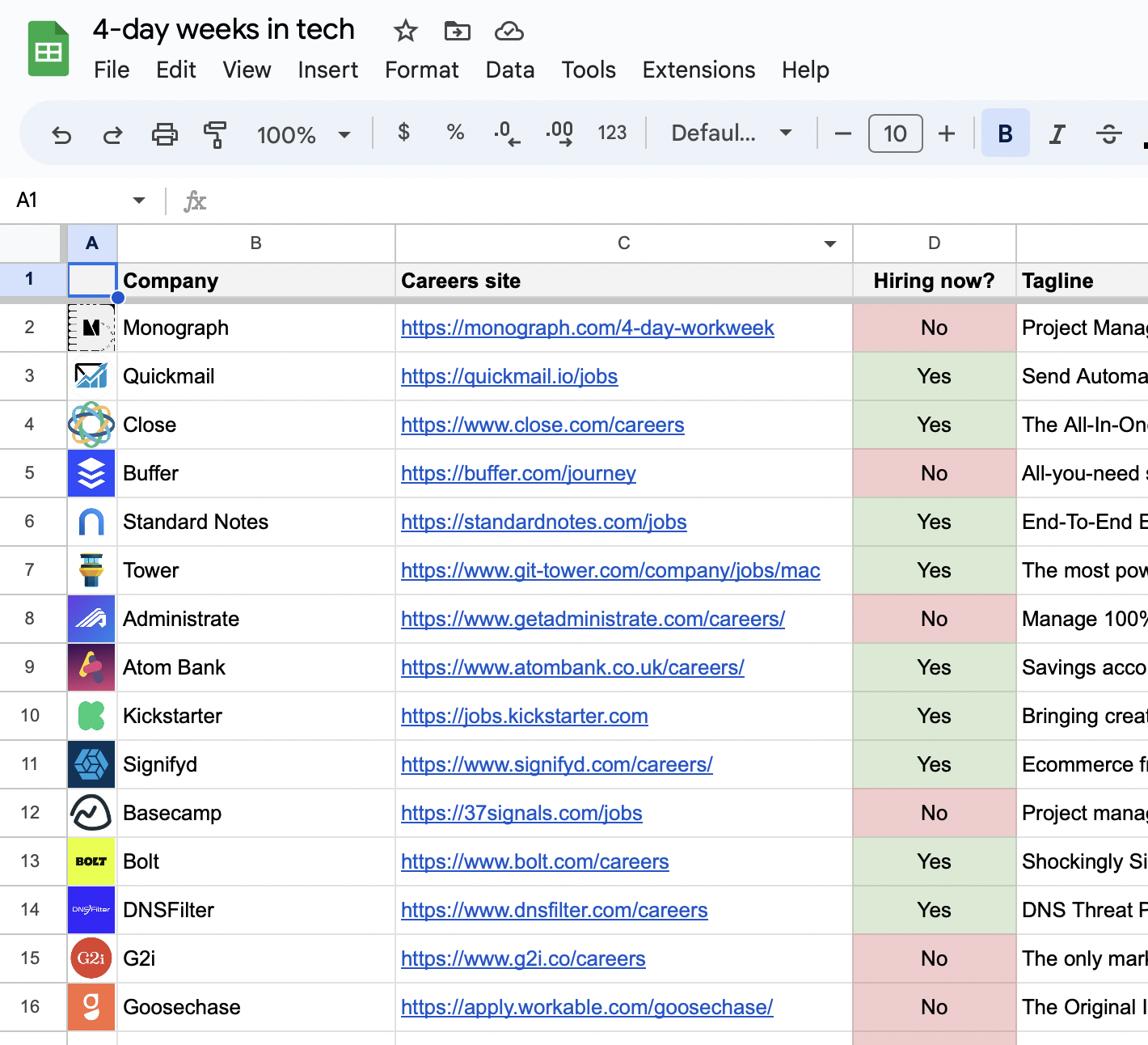
Task: Select the Bolt logo cell
Action: pyautogui.click(x=91, y=861)
